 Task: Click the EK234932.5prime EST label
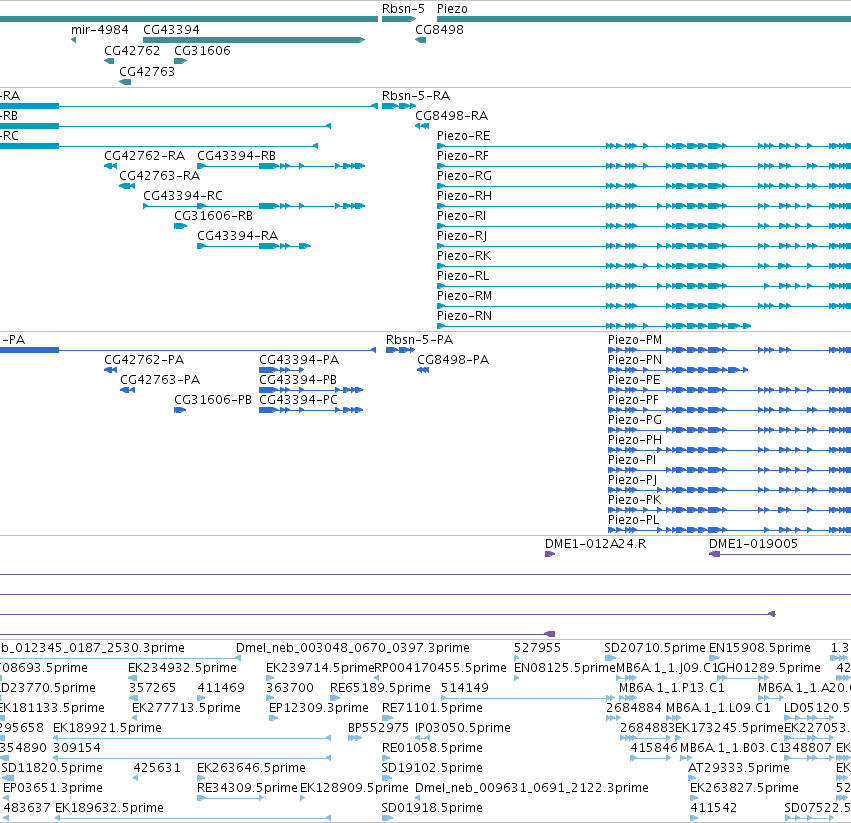point(182,668)
